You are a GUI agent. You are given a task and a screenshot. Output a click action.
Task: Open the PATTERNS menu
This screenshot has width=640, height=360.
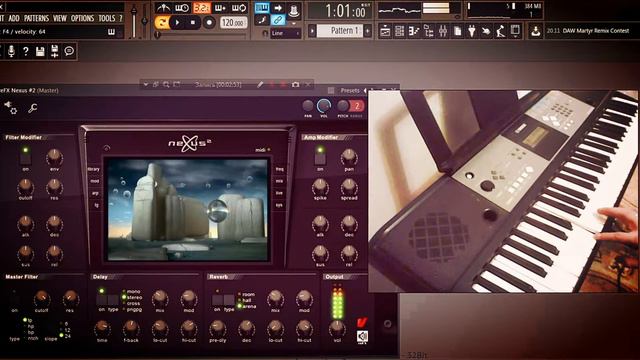click(x=36, y=18)
